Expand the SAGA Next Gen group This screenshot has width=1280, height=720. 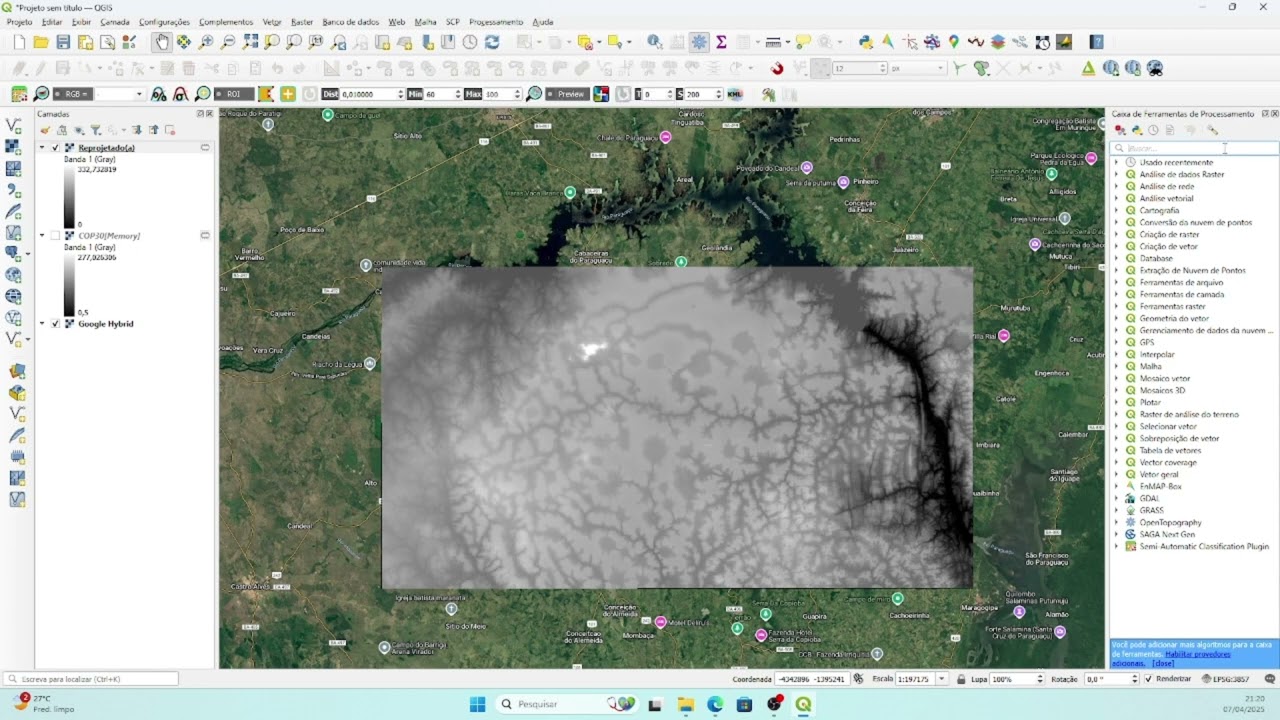(1117, 534)
